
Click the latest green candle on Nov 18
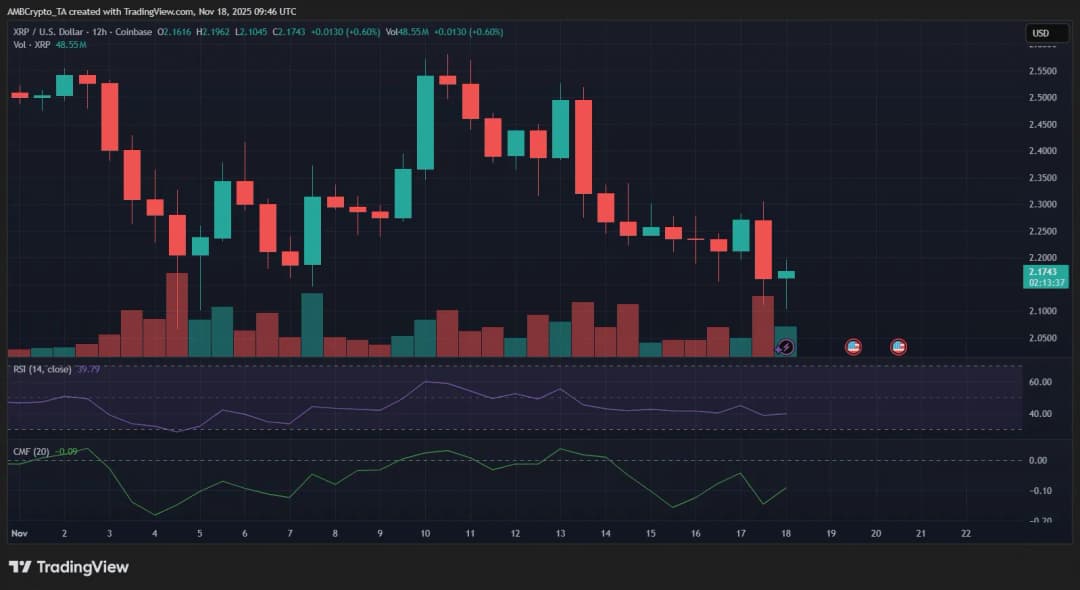tap(786, 274)
